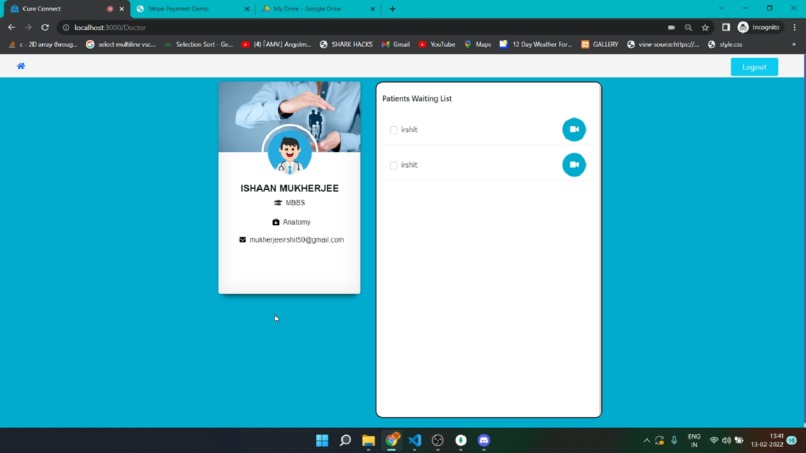Click the microphone icon in system tray

(x=674, y=441)
